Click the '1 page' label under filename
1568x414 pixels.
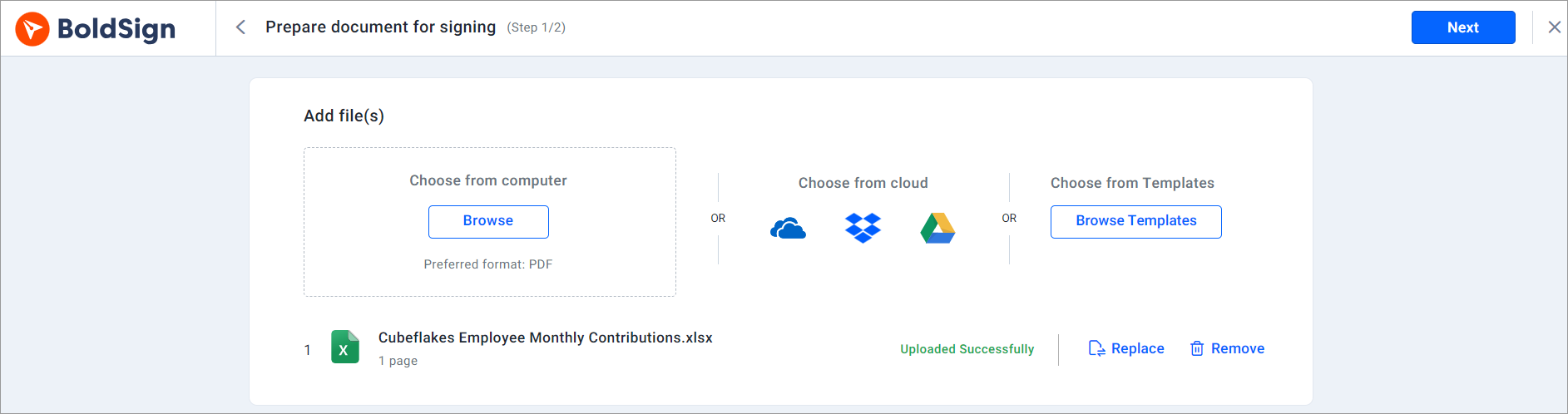(x=398, y=361)
